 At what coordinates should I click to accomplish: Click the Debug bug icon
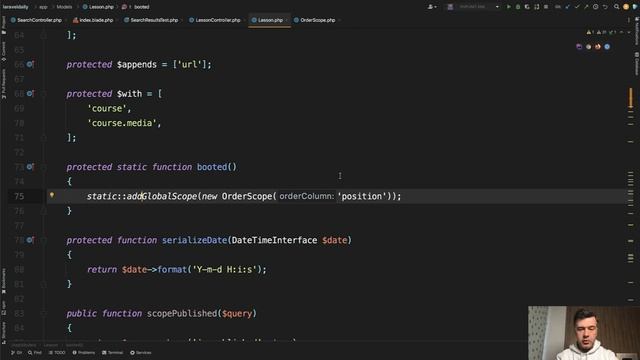coord(518,7)
